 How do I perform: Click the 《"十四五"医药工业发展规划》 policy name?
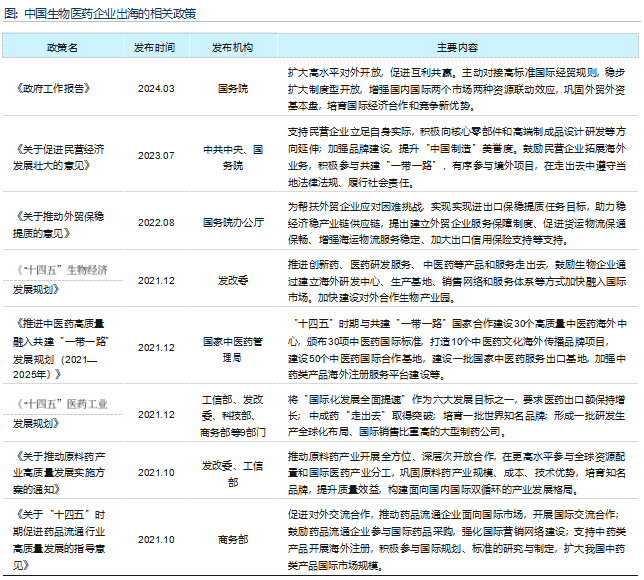[x=60, y=413]
